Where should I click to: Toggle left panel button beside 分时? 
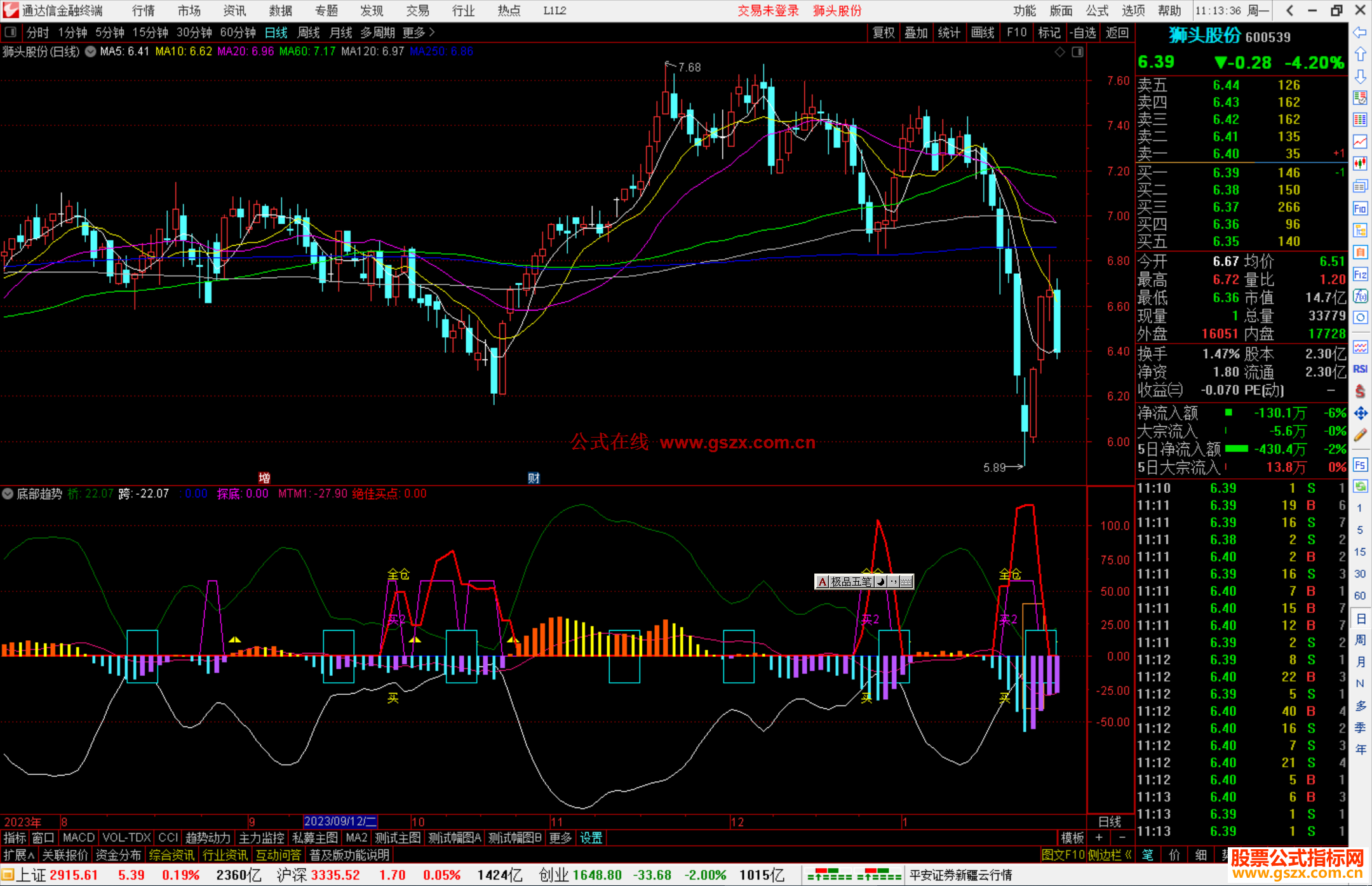11,32
